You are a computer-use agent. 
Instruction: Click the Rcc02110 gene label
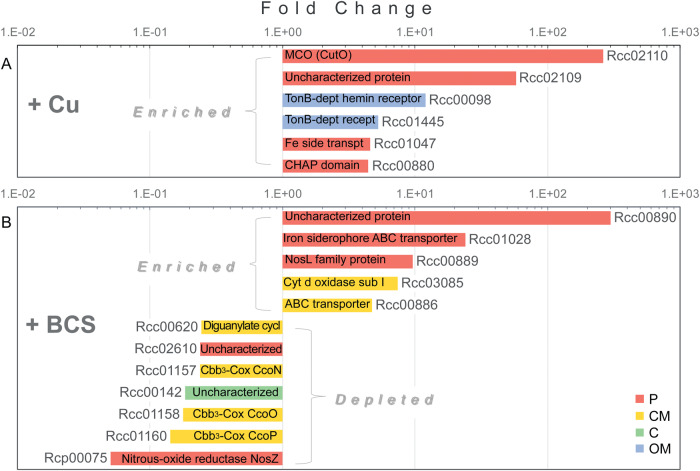(637, 56)
